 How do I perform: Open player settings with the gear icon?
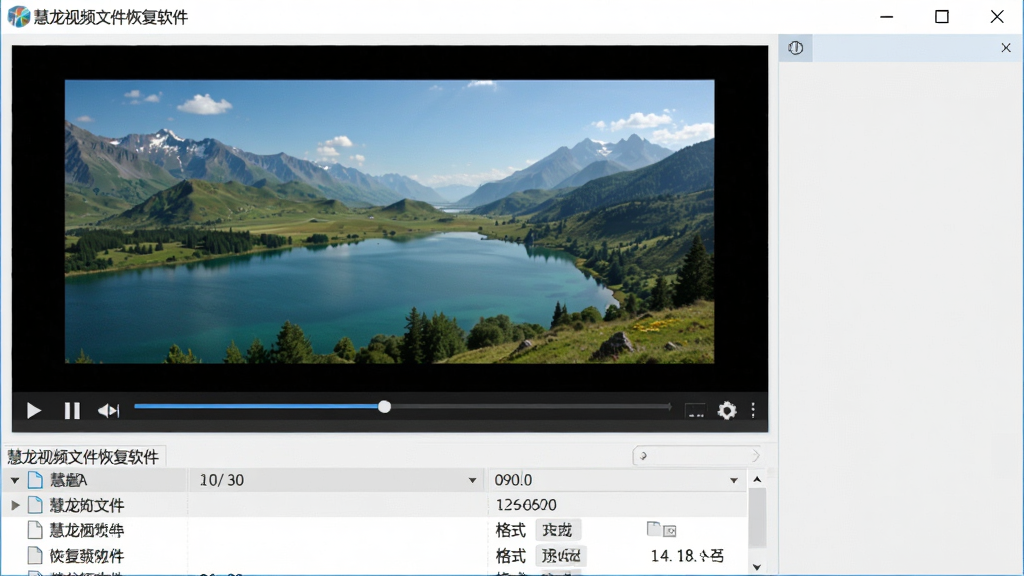pyautogui.click(x=727, y=410)
